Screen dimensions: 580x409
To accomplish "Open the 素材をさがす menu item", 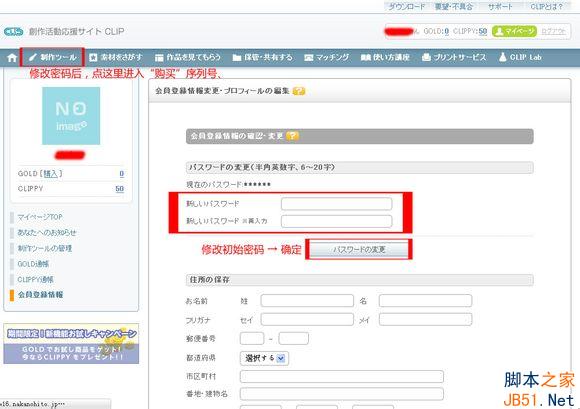I will pos(116,57).
